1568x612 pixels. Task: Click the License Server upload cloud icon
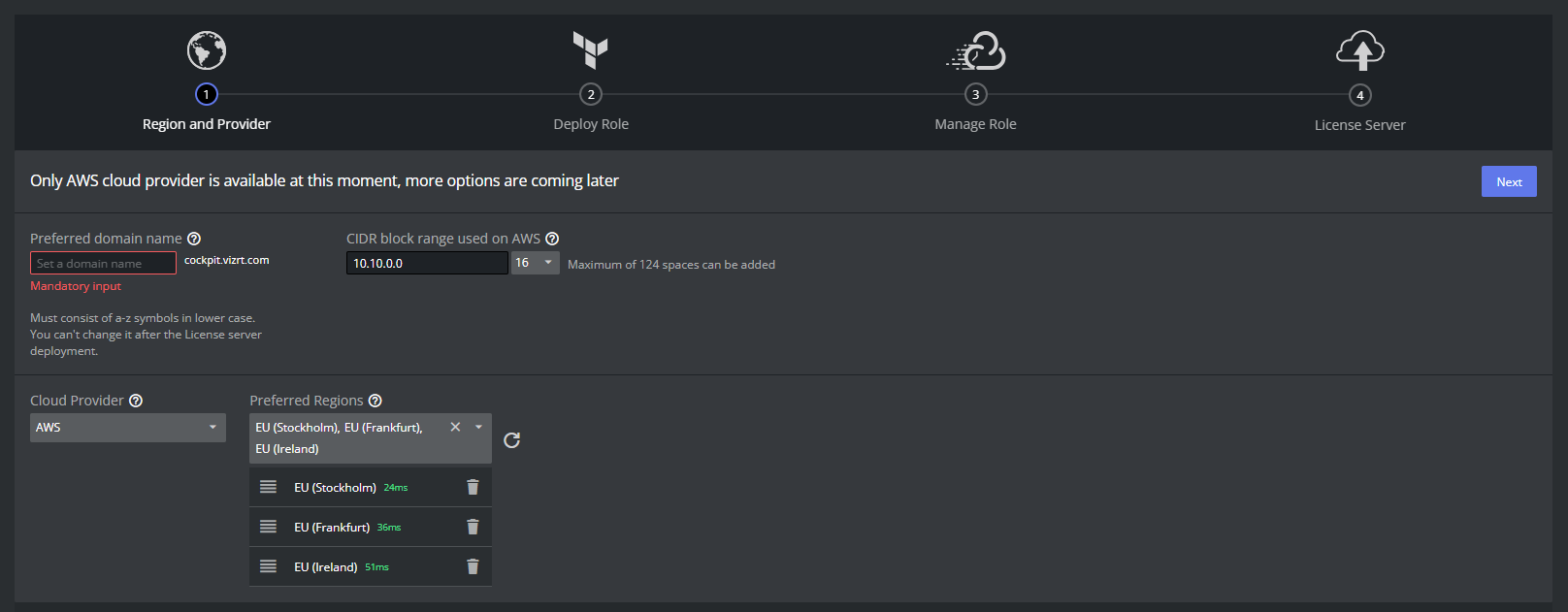tap(1359, 50)
